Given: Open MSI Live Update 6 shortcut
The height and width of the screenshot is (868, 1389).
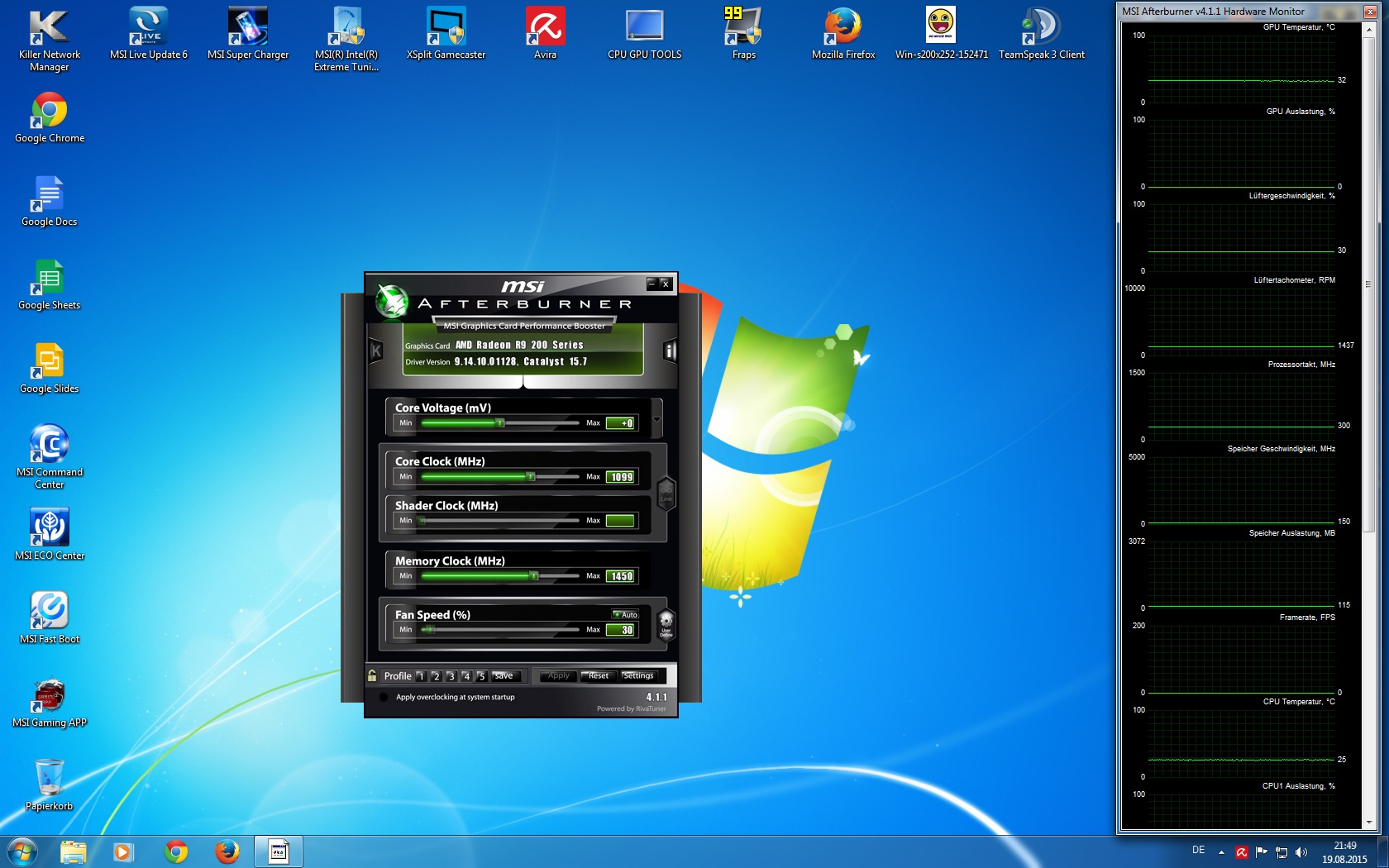Looking at the screenshot, I should pos(149,33).
